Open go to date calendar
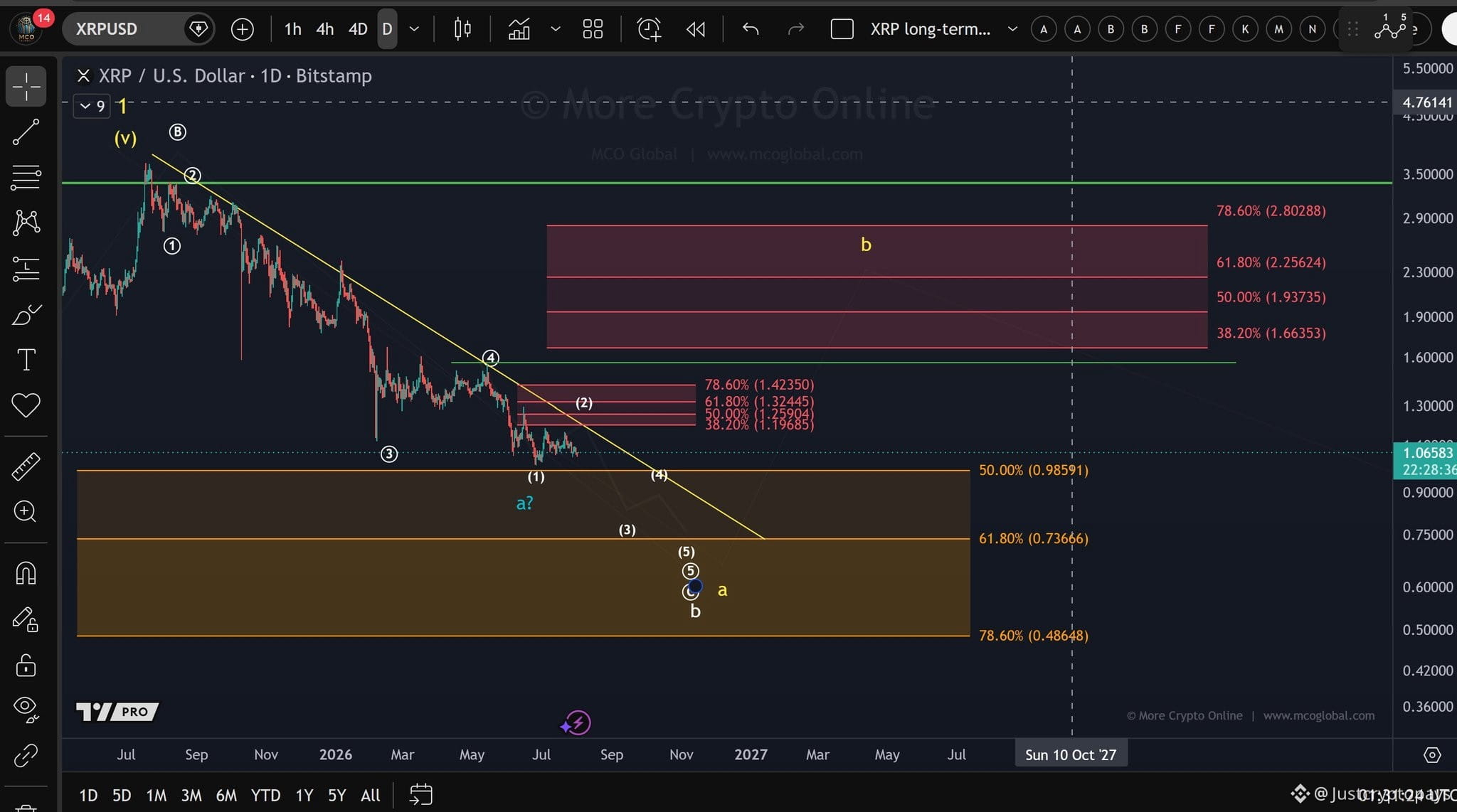The height and width of the screenshot is (812, 1457). pyautogui.click(x=421, y=794)
